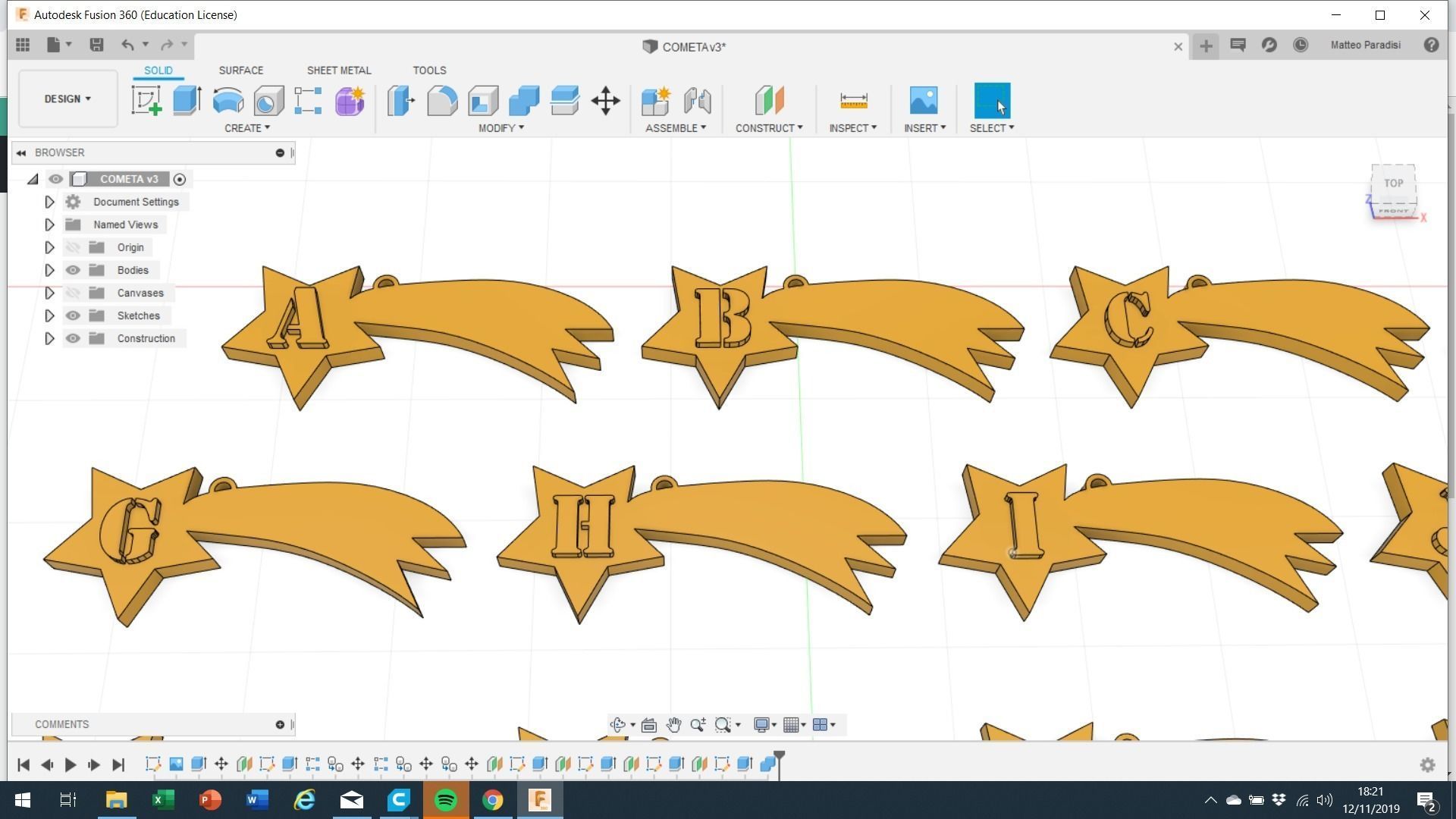Expand the Bodies folder tree
Viewport: 1456px width, 819px height.
(x=49, y=270)
